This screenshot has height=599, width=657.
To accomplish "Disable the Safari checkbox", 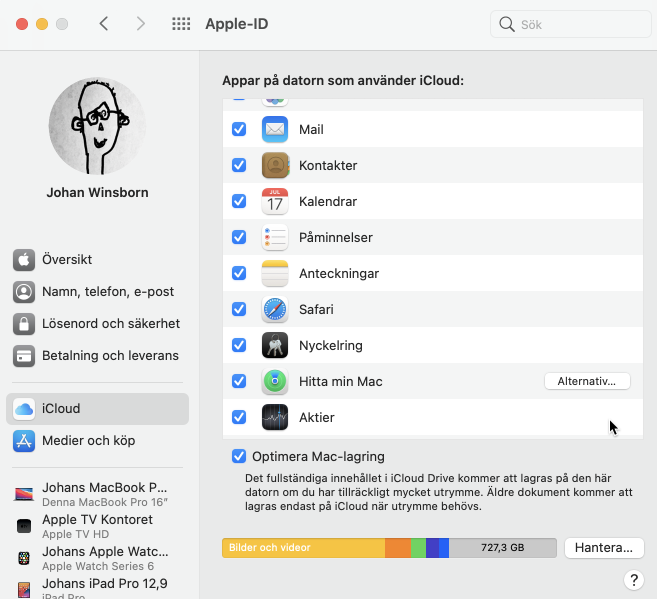I will [239, 310].
